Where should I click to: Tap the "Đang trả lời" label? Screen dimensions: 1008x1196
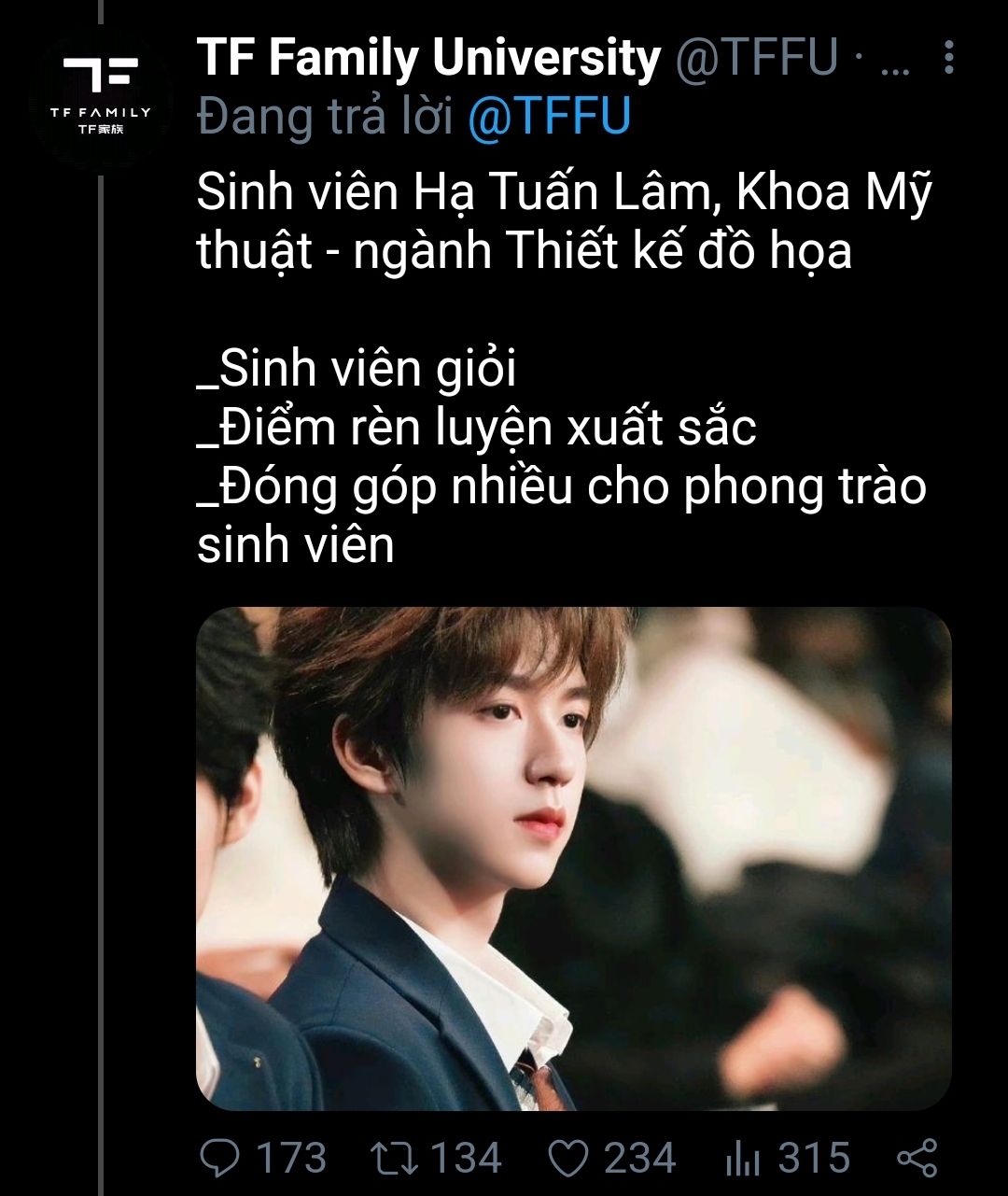[x=326, y=118]
